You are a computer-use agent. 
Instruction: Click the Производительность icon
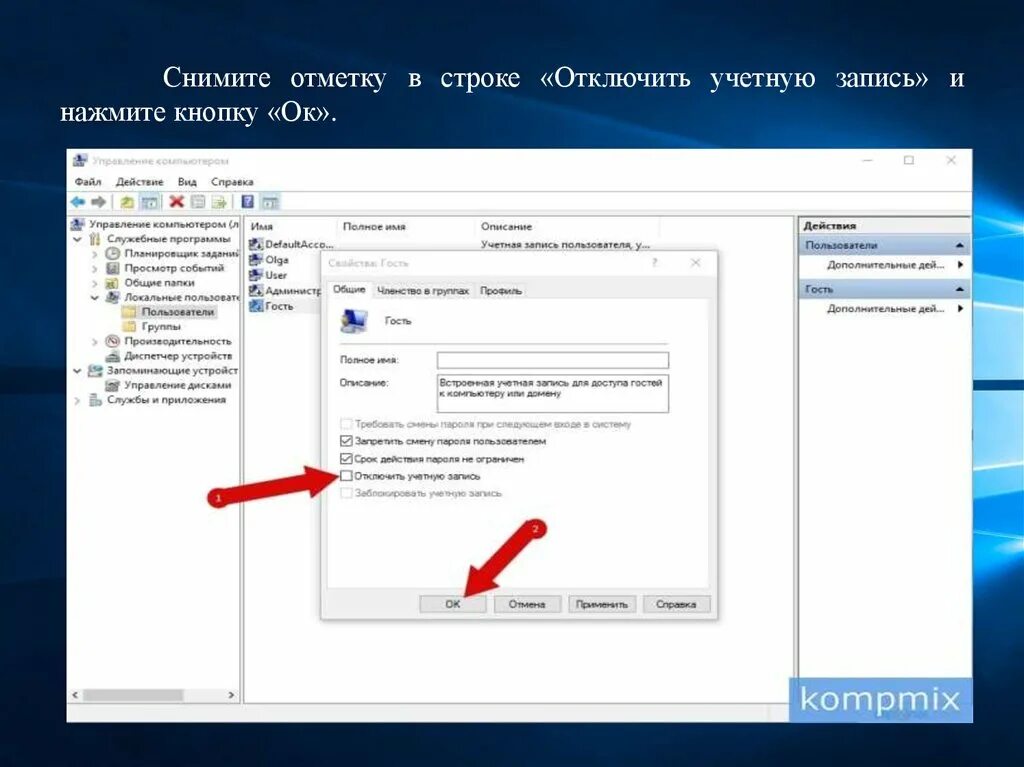pos(113,341)
